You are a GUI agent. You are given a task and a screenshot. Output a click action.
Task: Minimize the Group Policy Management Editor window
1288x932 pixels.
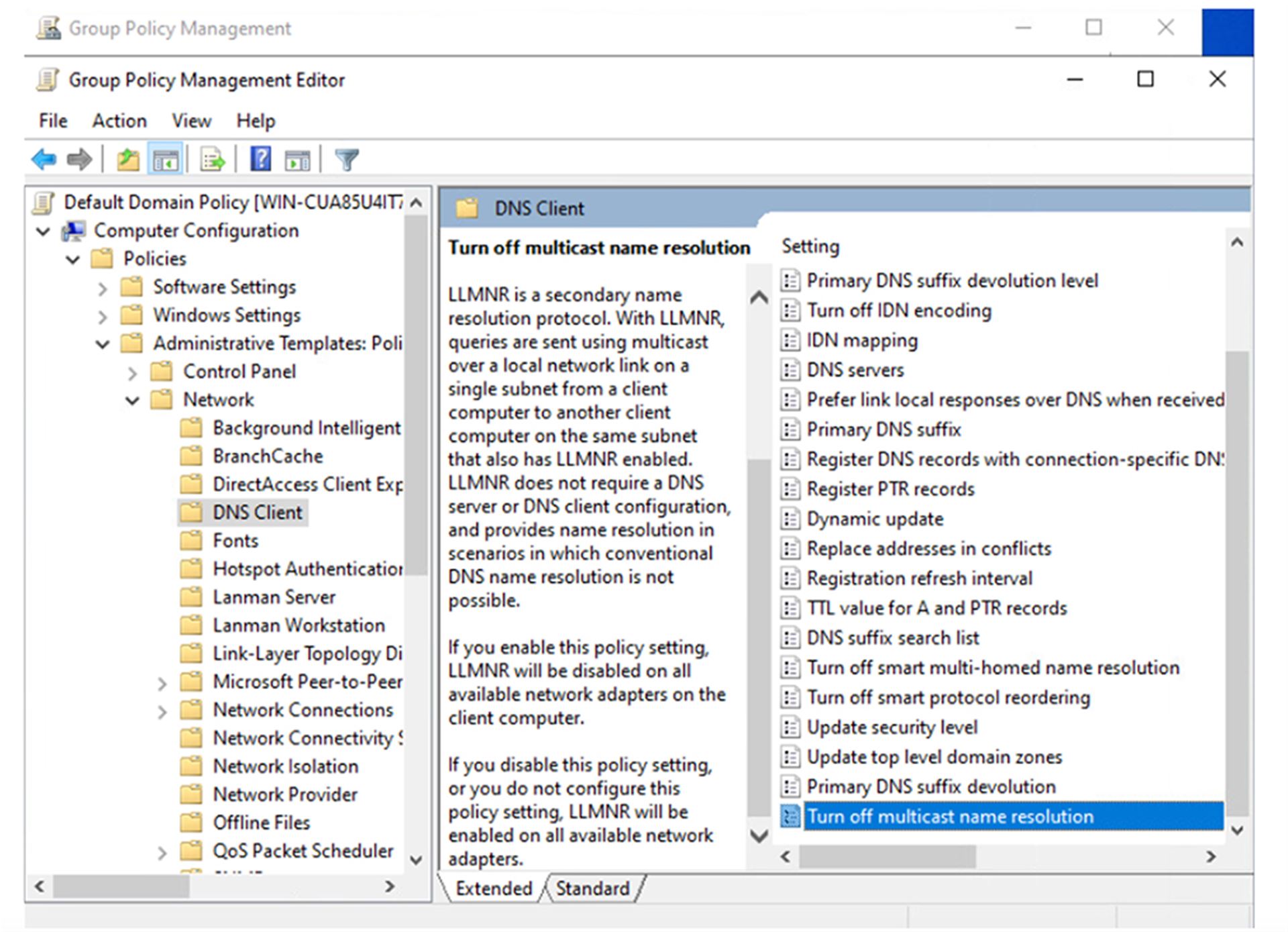(x=1075, y=79)
